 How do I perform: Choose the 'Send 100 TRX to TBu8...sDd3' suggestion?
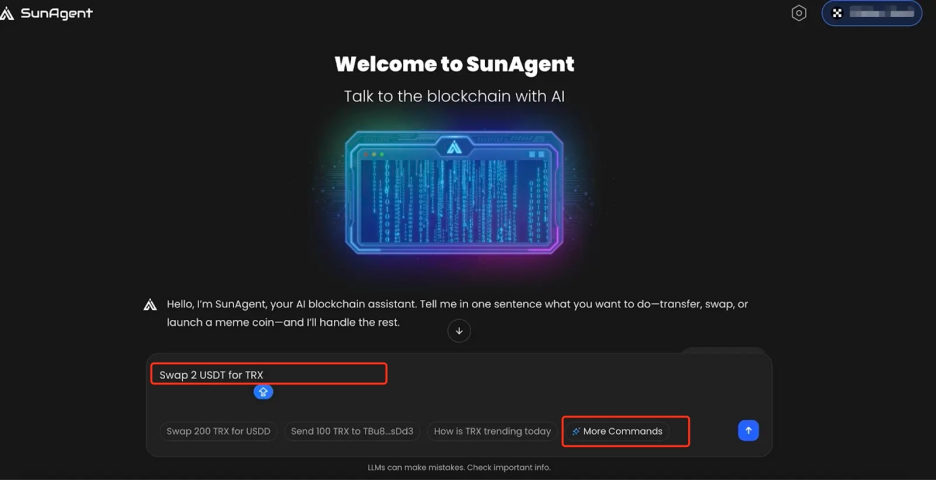click(351, 431)
